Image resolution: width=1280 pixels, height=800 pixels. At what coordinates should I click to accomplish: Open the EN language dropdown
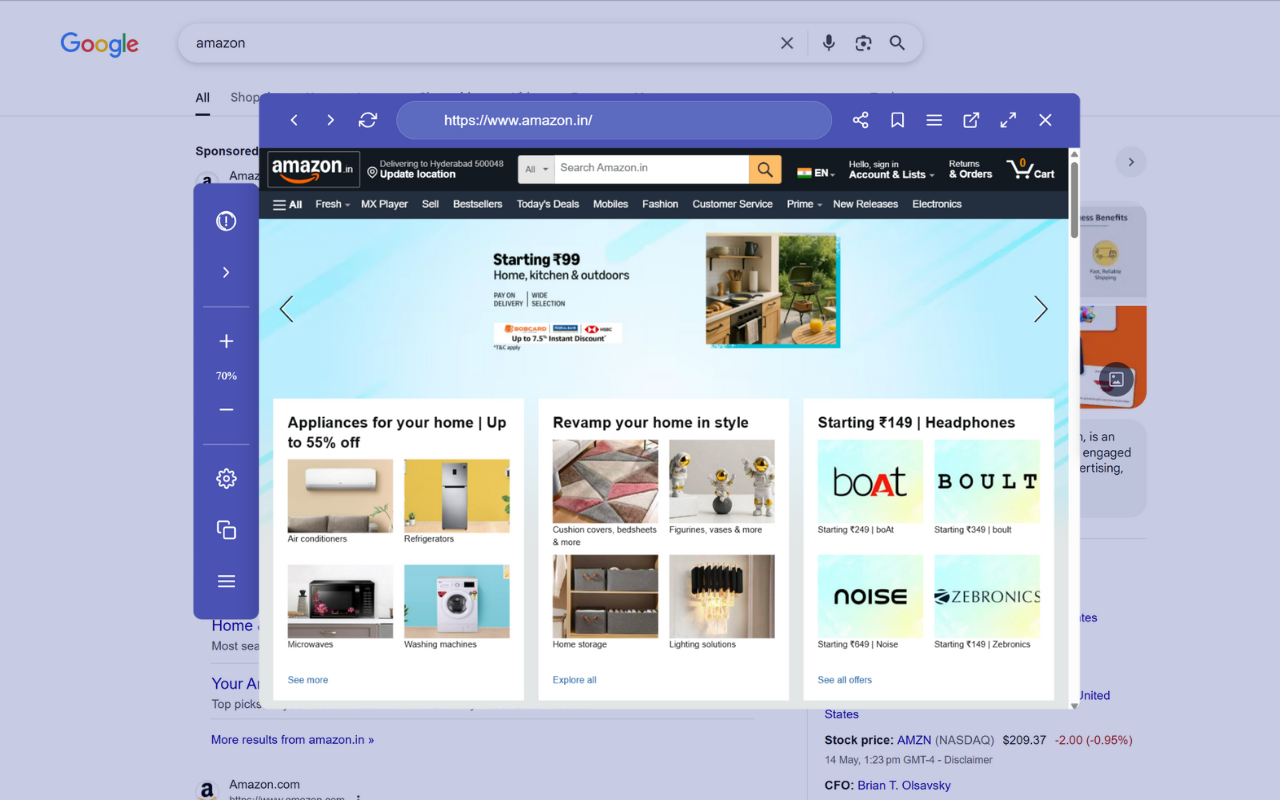tap(816, 173)
